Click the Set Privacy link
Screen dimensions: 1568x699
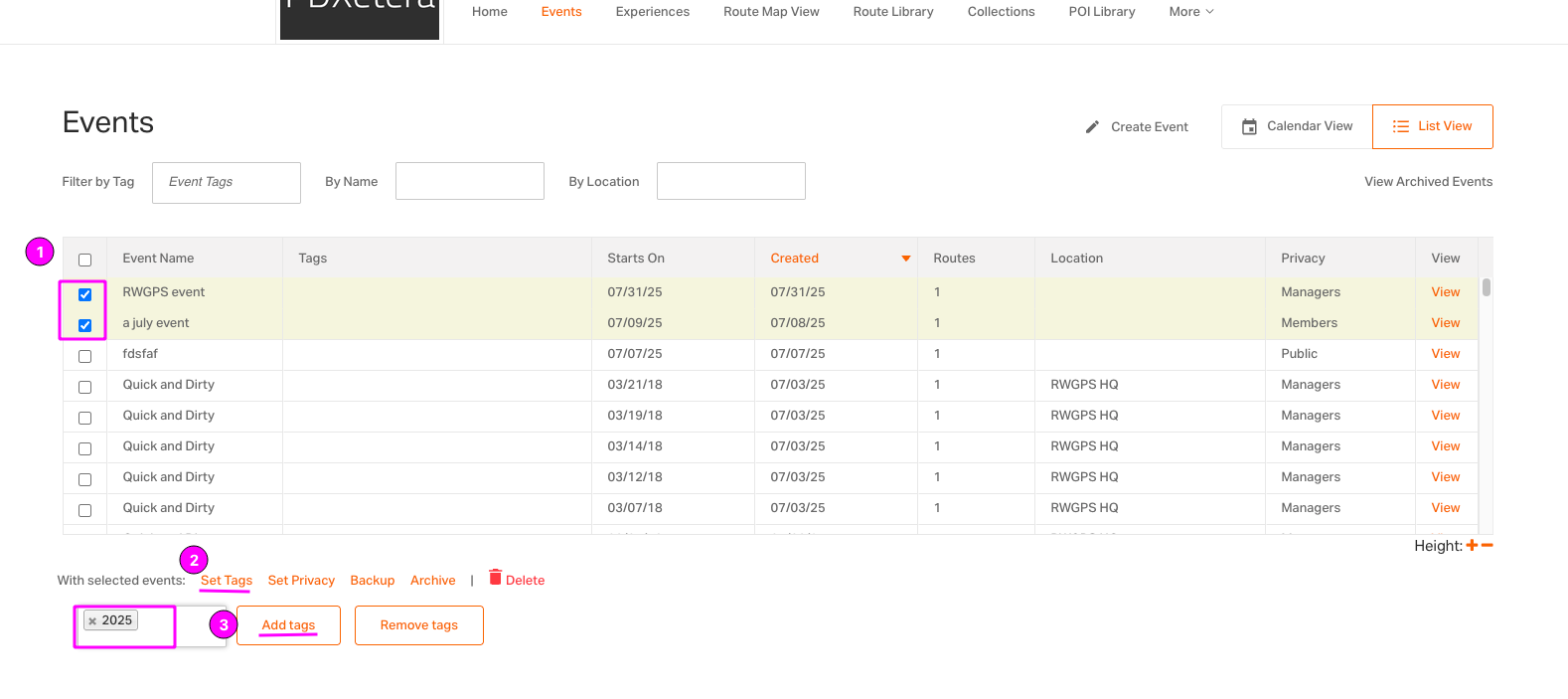click(x=301, y=581)
